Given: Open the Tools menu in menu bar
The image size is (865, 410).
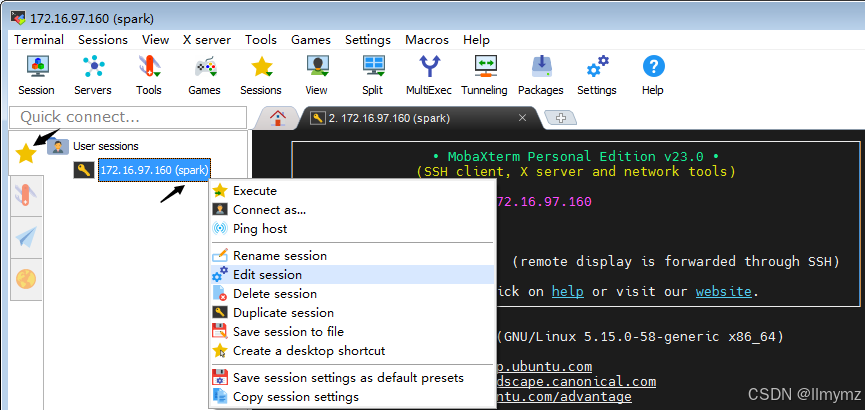Looking at the screenshot, I should [261, 40].
